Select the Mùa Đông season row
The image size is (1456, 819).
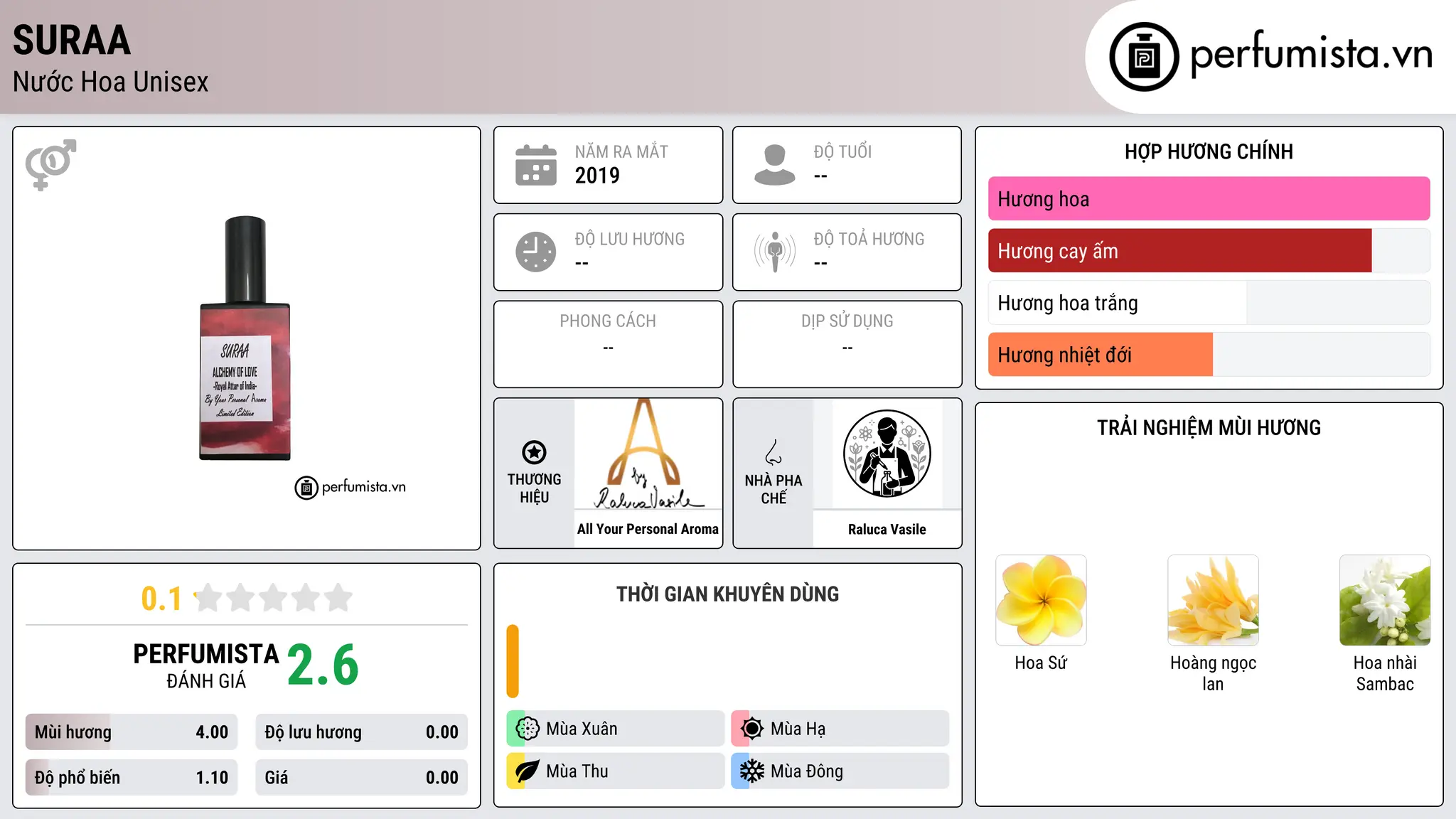click(840, 771)
